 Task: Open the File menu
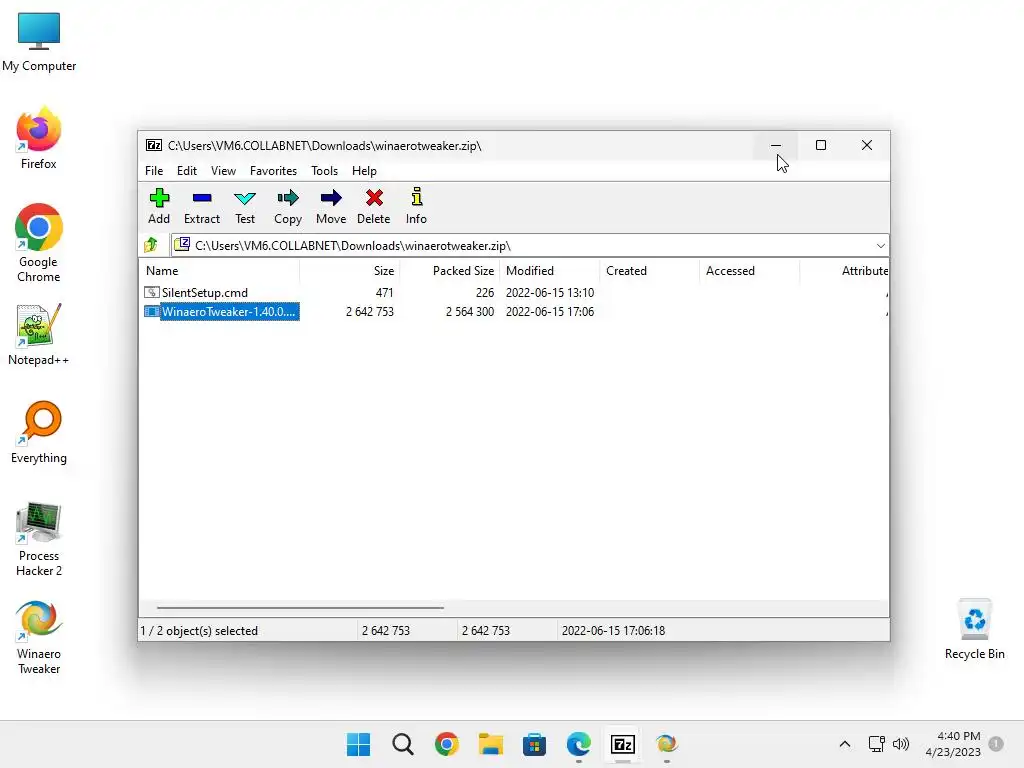[x=154, y=170]
